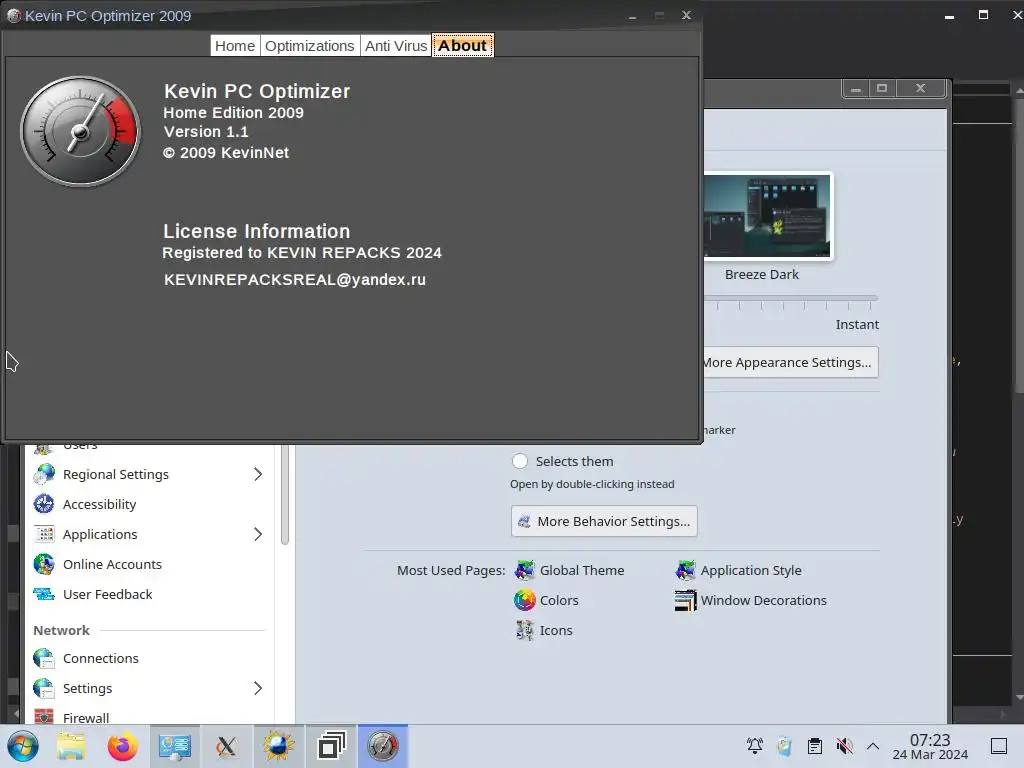
Task: Adjust the animation speed slider near Instant
Action: [x=790, y=299]
